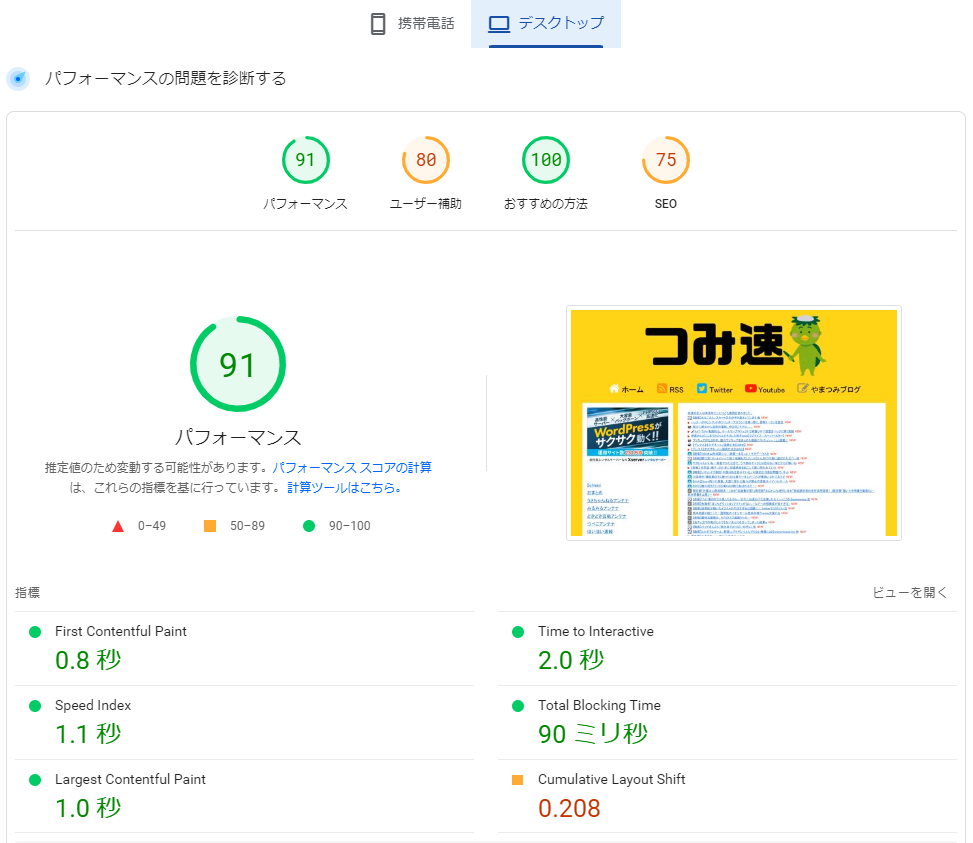Click the green dot beside First Contentful Paint
Image resolution: width=973 pixels, height=843 pixels.
pyautogui.click(x=35, y=631)
